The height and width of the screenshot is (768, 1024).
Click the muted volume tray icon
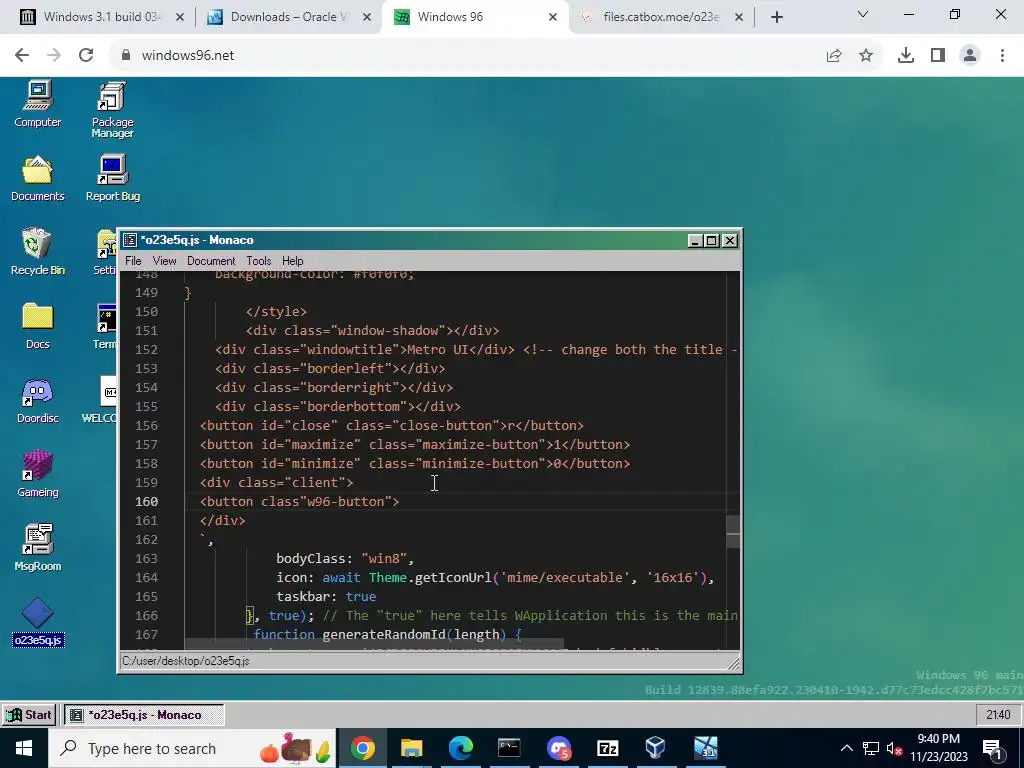(x=895, y=749)
